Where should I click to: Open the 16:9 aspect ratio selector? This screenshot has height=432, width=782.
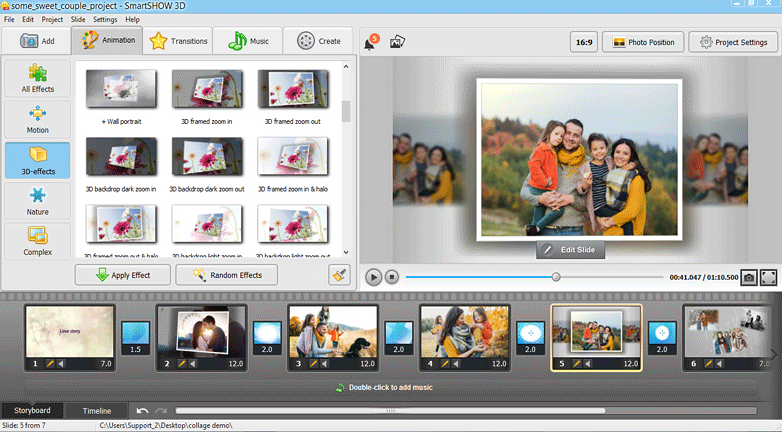coord(584,42)
